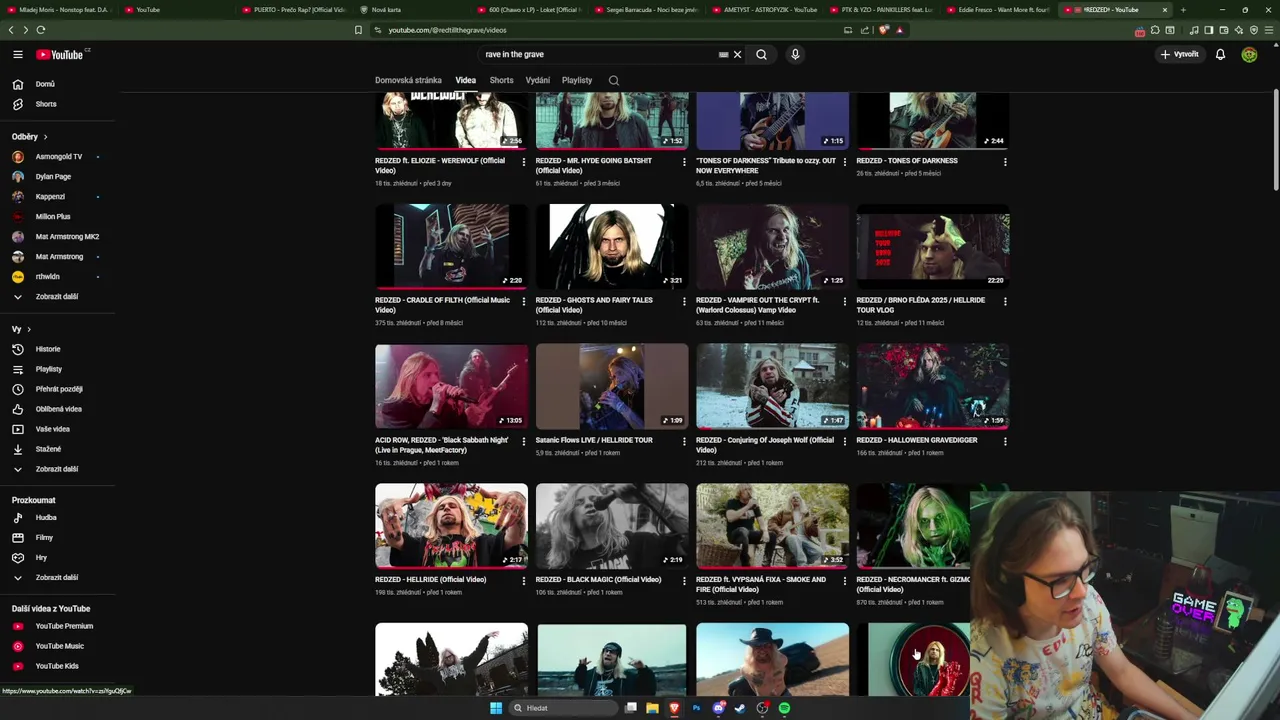Open REDZED - BLACK MAGIC video title
This screenshot has width=1280, height=720.
point(598,580)
